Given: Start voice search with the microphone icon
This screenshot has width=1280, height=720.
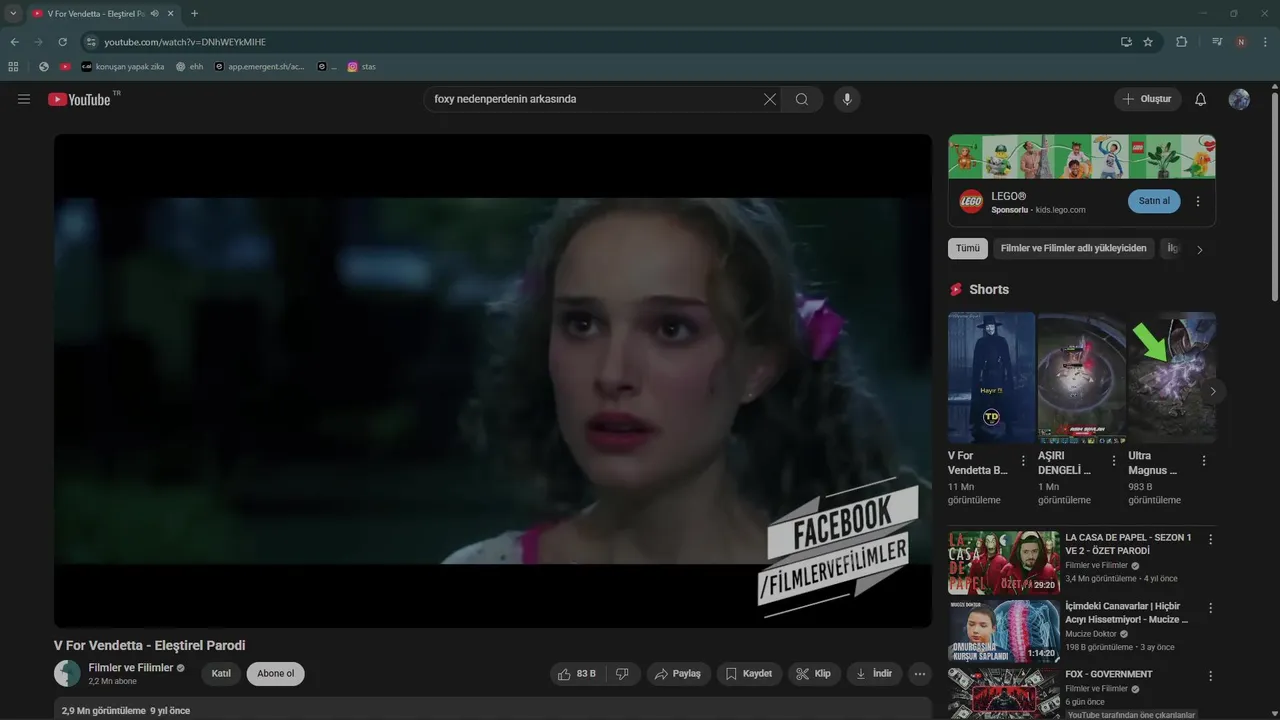Looking at the screenshot, I should pyautogui.click(x=847, y=99).
